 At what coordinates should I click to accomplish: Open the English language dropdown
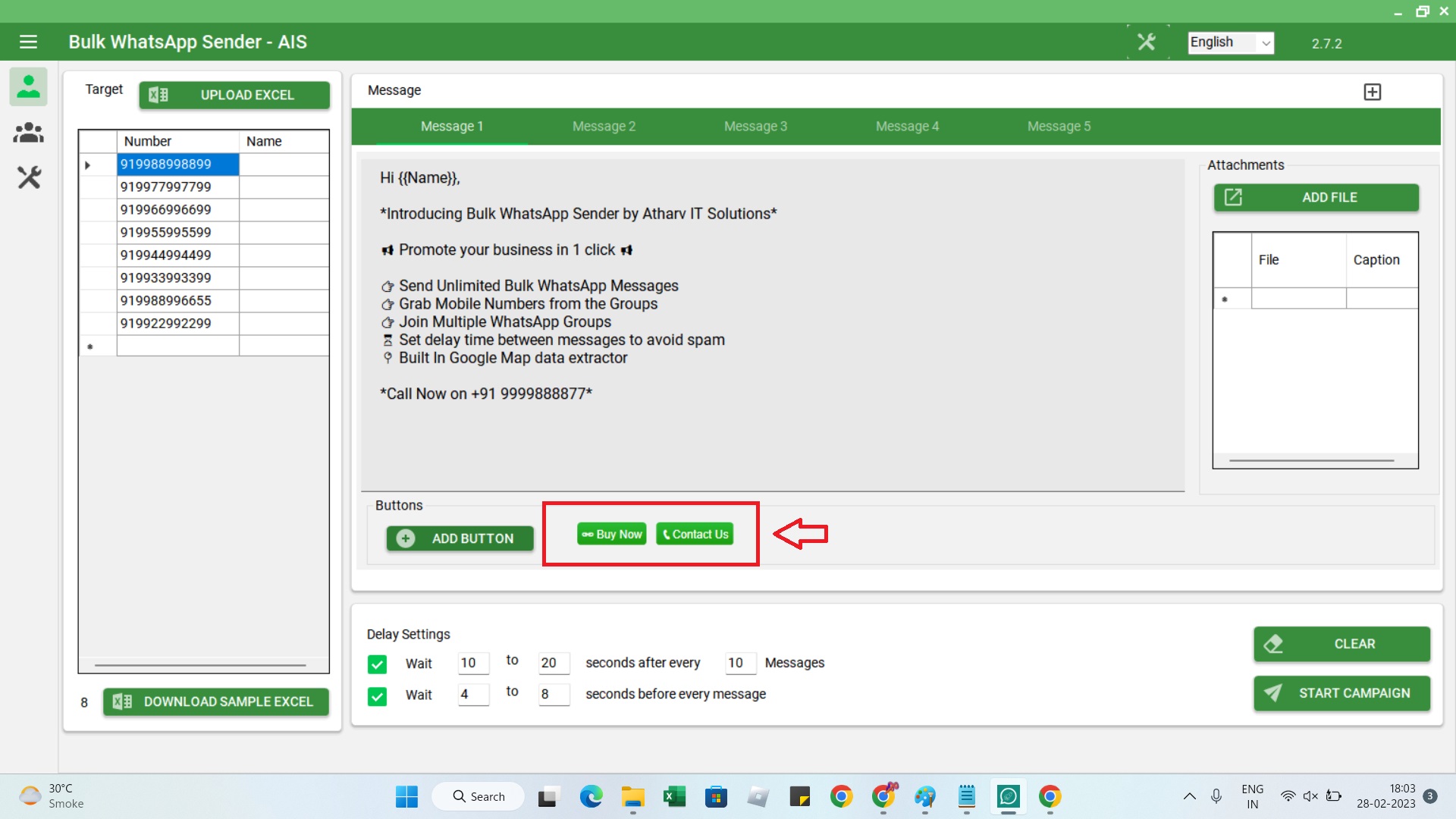coord(1231,42)
